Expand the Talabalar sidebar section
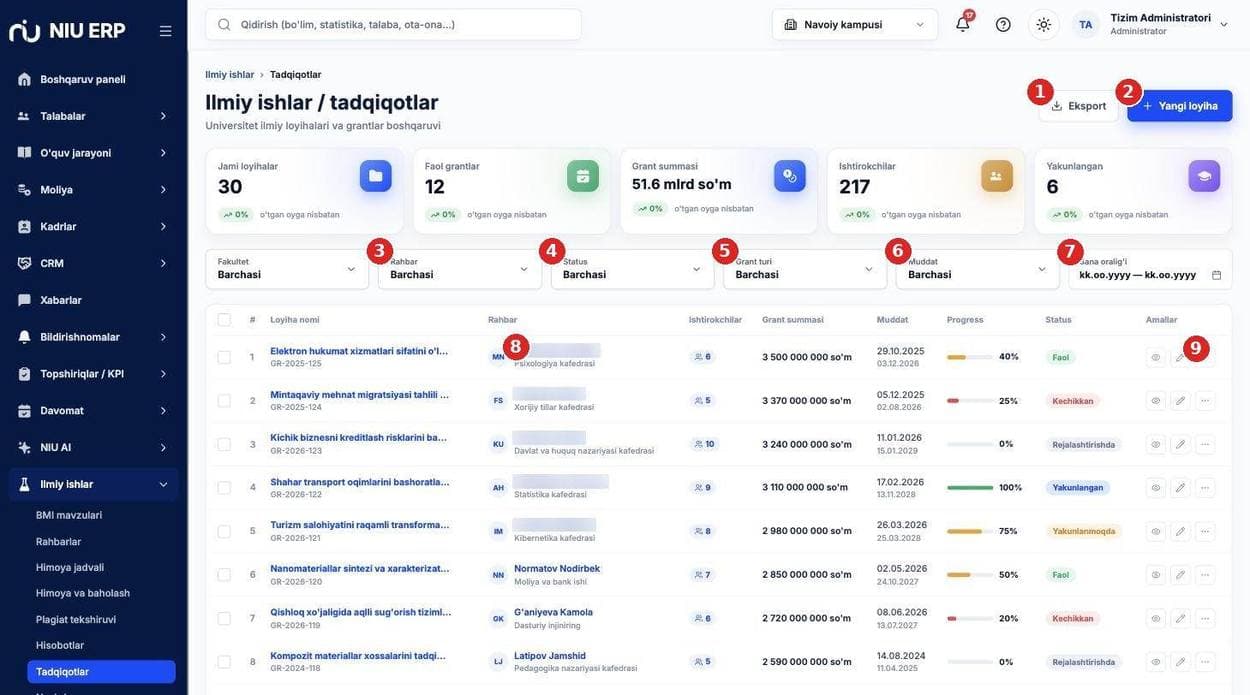This screenshot has height=695, width=1250. point(94,116)
